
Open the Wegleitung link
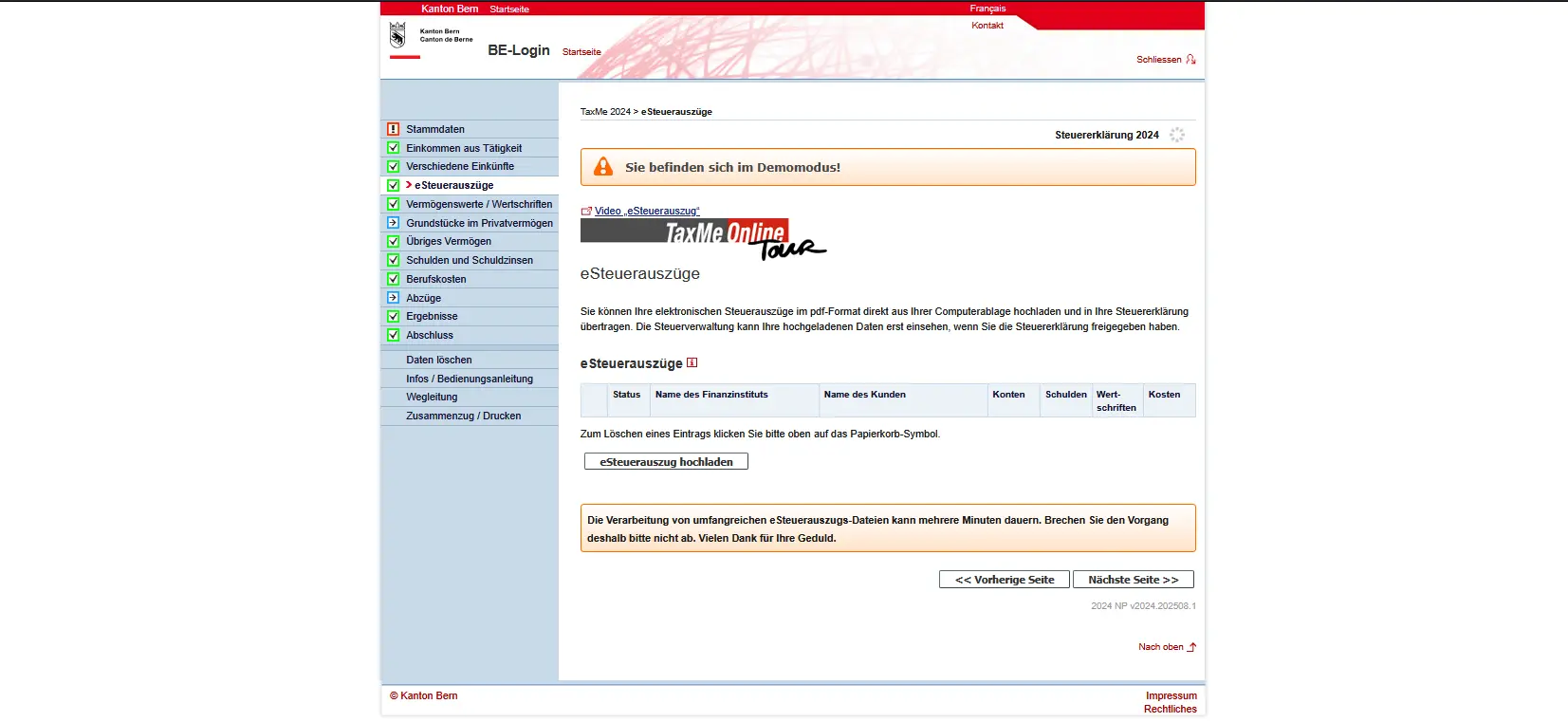coord(432,397)
